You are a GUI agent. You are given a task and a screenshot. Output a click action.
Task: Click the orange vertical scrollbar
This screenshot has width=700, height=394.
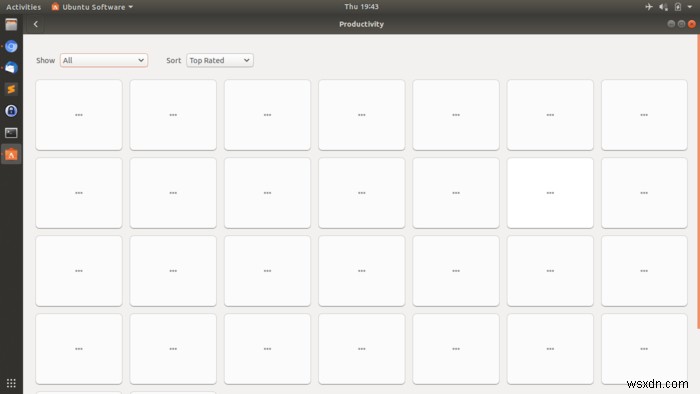[698, 182]
